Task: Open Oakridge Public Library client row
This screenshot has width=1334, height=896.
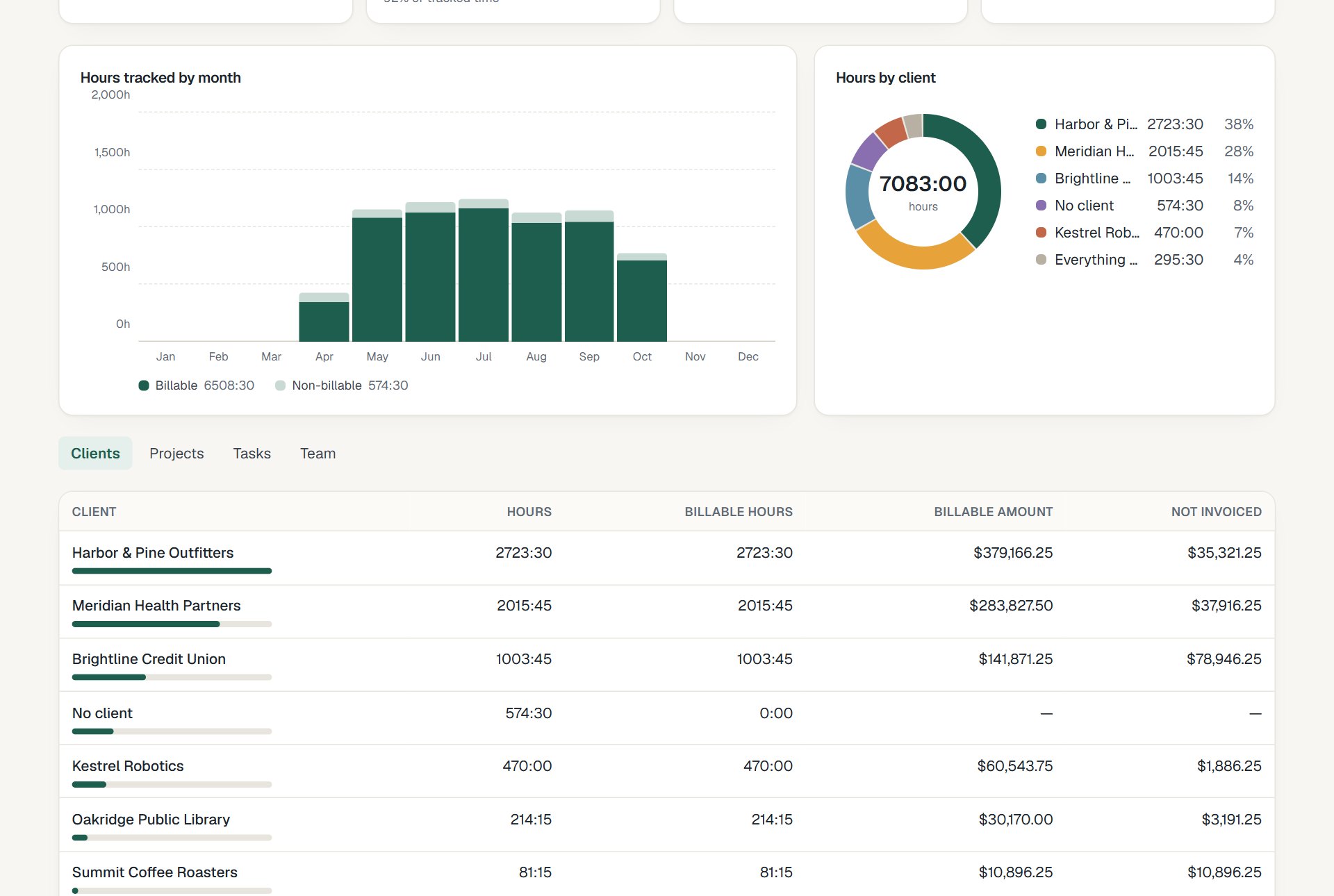Action: tap(667, 825)
